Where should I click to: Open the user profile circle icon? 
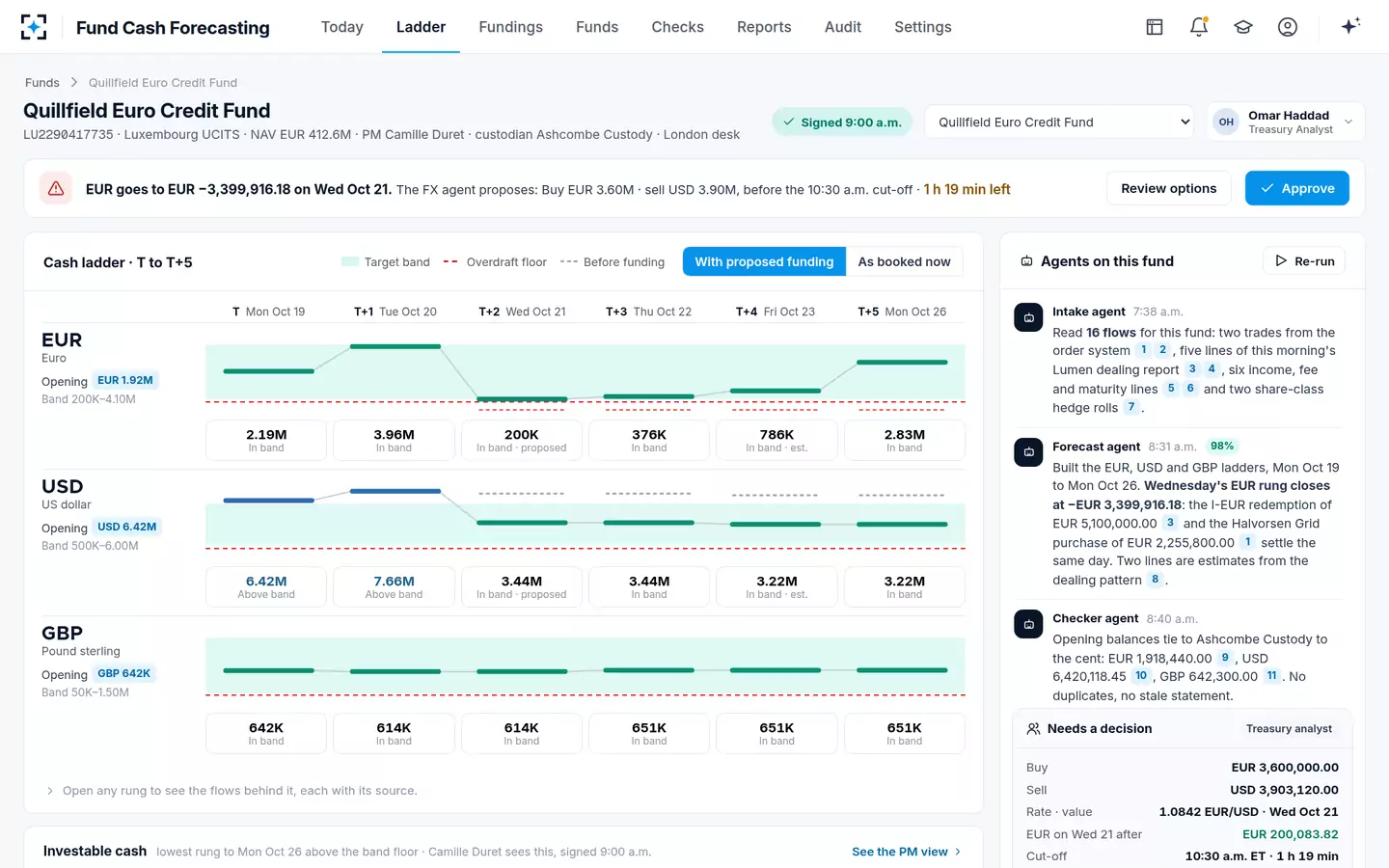1288,27
